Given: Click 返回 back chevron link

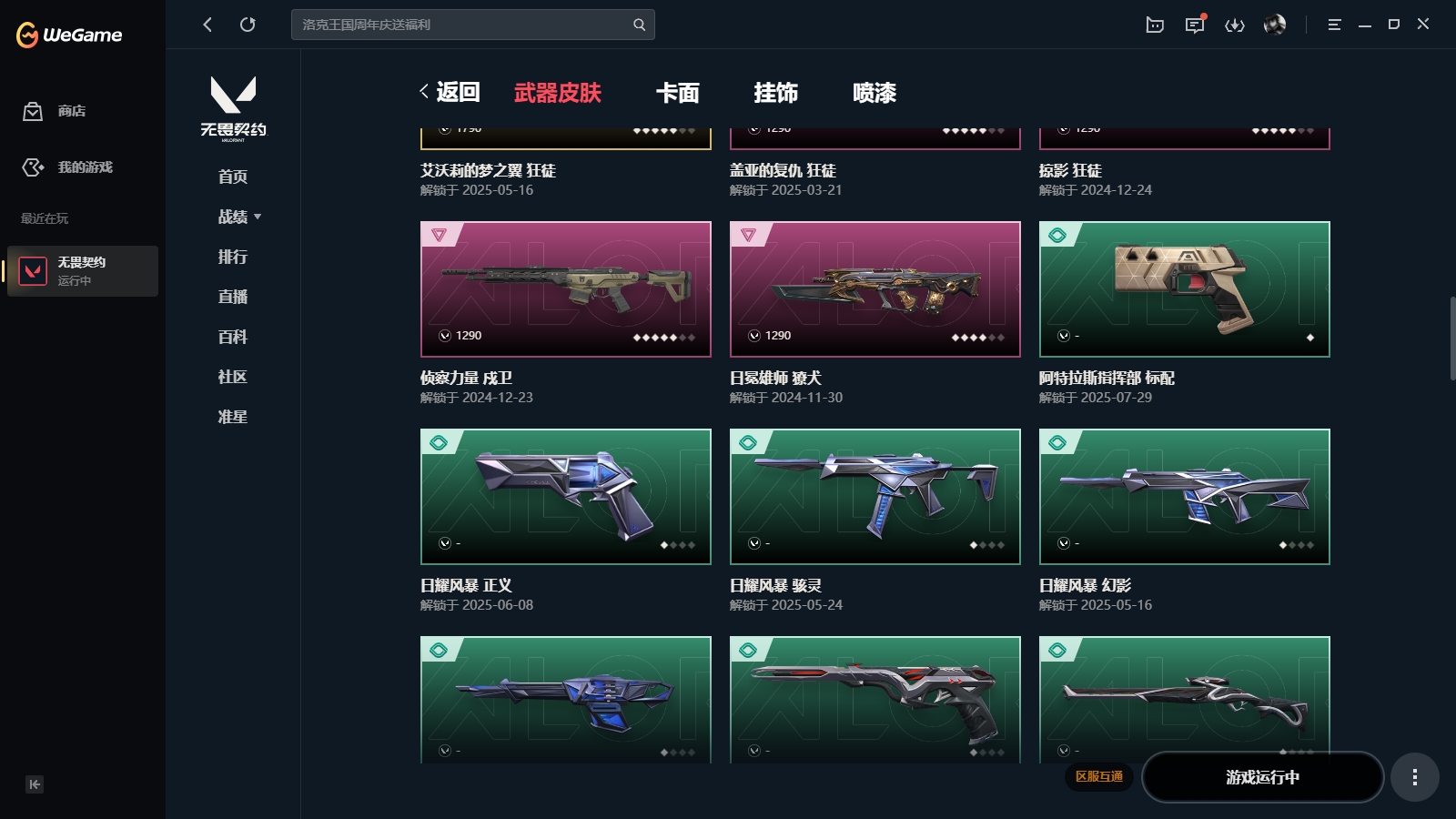Looking at the screenshot, I should pyautogui.click(x=450, y=92).
